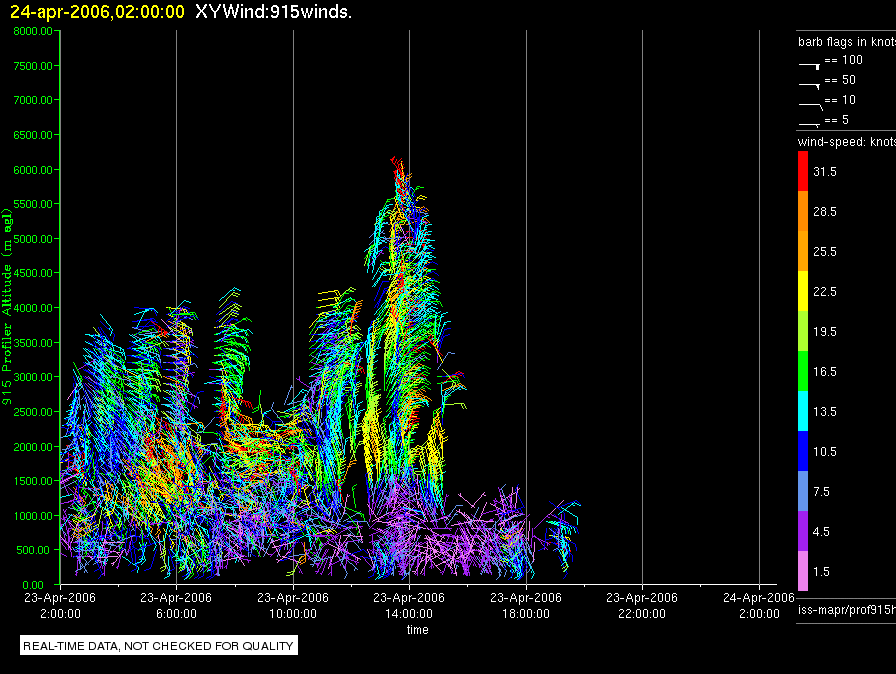Click the real-time data quality notice
Screen dimensions: 896x674
pos(159,646)
